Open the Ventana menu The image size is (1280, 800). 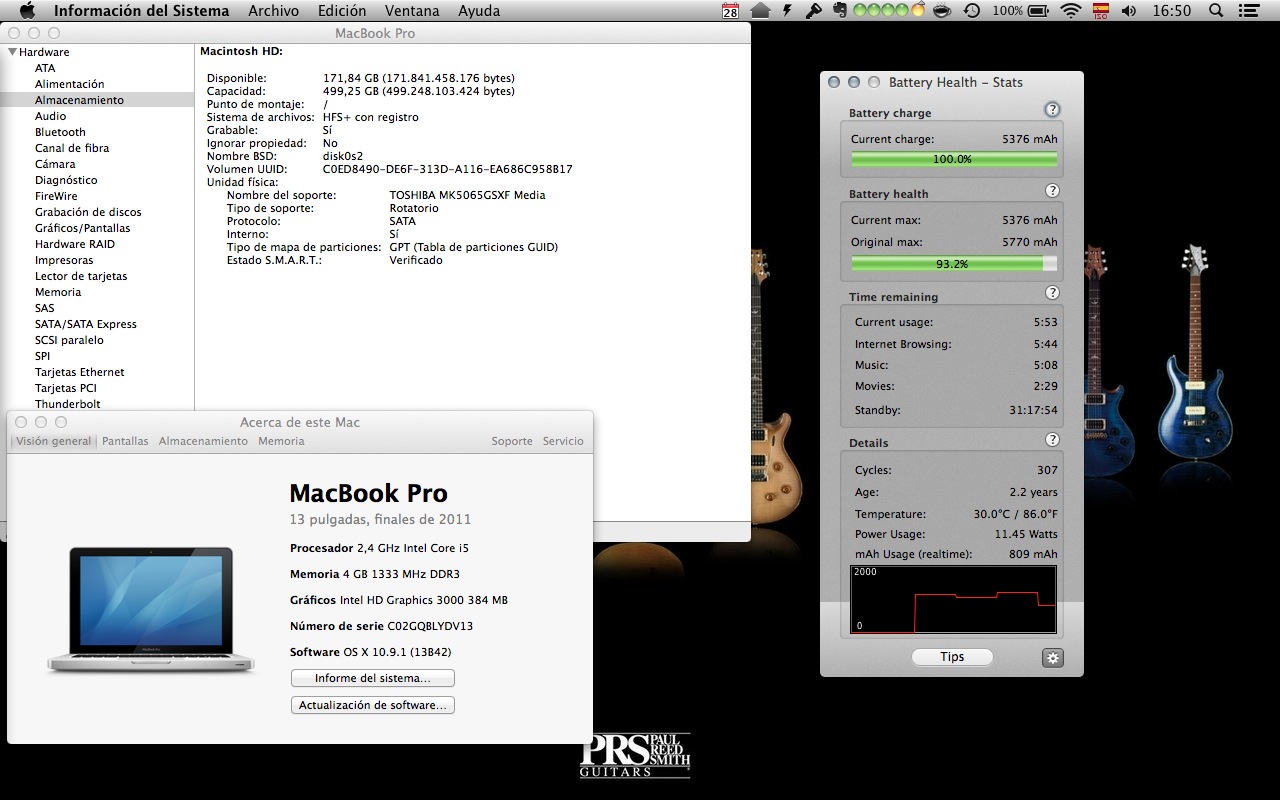pyautogui.click(x=412, y=11)
